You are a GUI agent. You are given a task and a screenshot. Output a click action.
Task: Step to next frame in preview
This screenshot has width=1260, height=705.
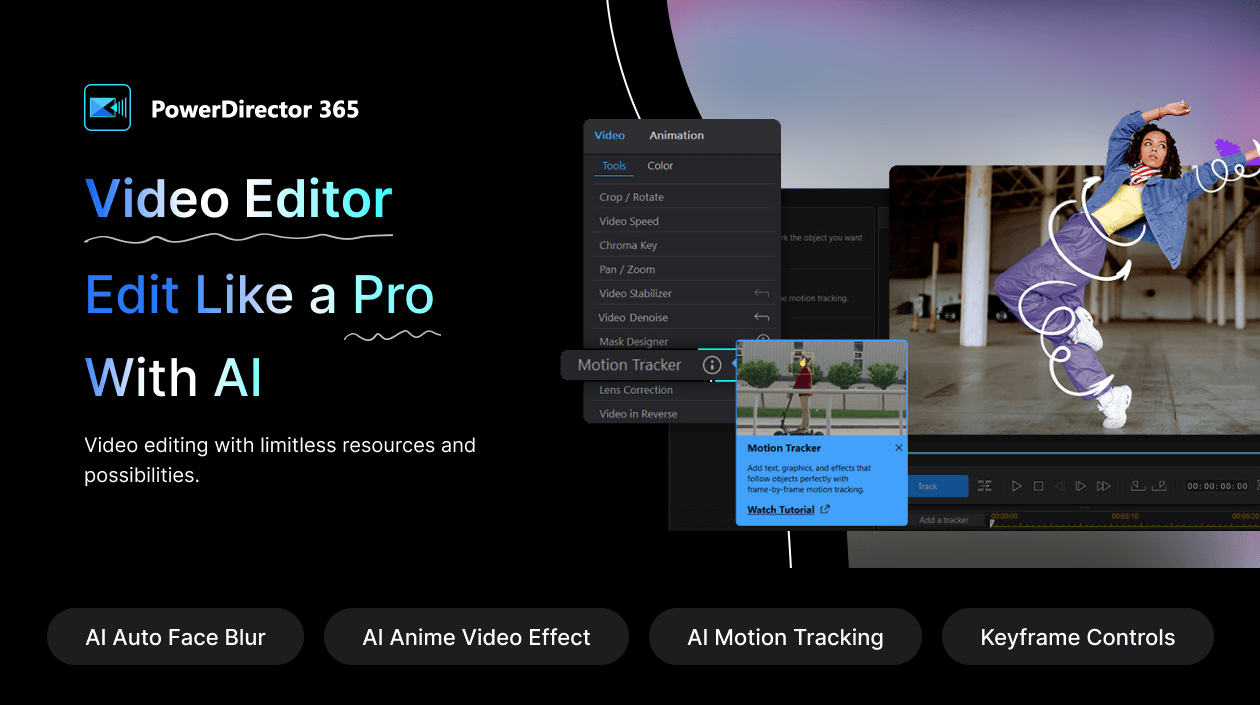pyautogui.click(x=1080, y=486)
